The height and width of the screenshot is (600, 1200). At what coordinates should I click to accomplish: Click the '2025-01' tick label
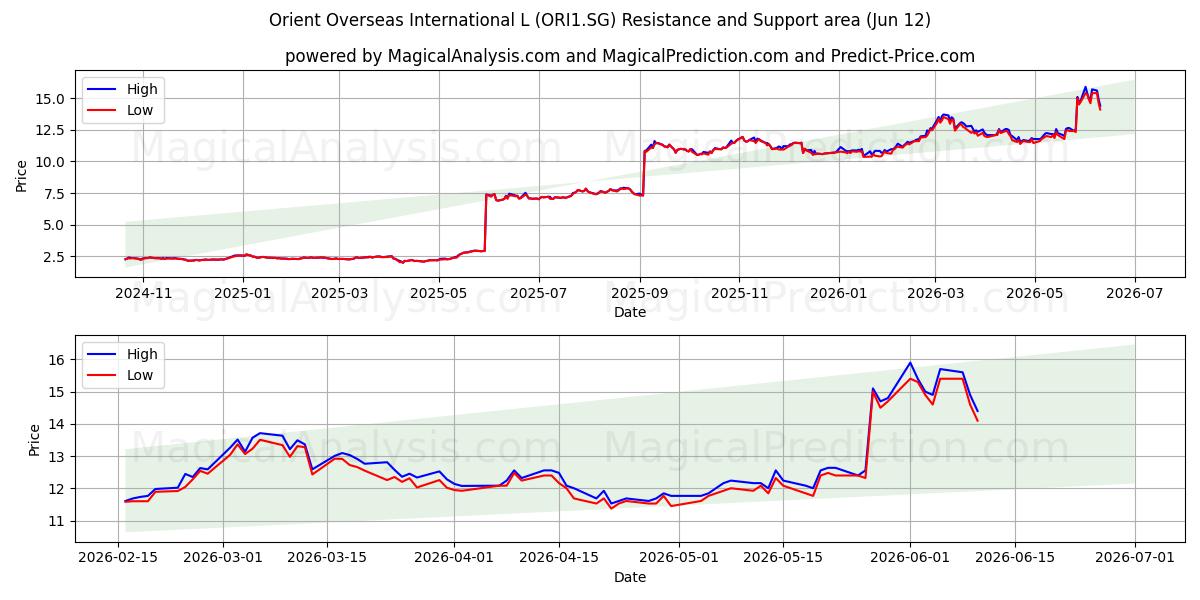(242, 293)
